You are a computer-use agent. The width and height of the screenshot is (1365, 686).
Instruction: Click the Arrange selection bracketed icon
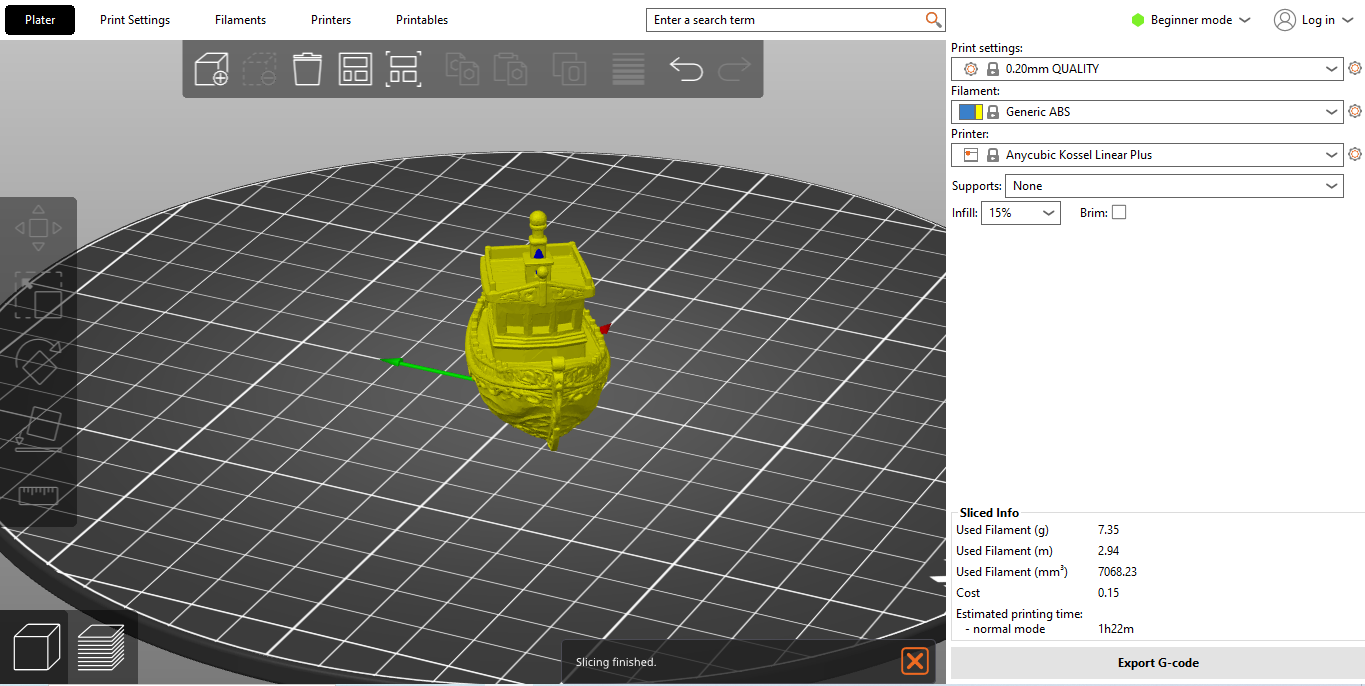[x=403, y=69]
